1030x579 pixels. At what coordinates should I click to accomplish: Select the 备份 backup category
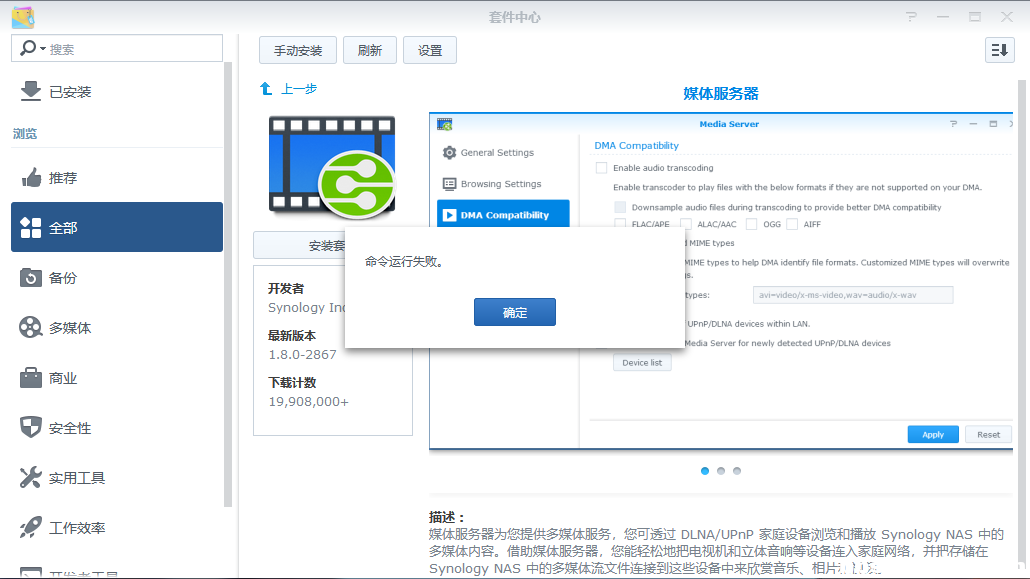tap(117, 278)
